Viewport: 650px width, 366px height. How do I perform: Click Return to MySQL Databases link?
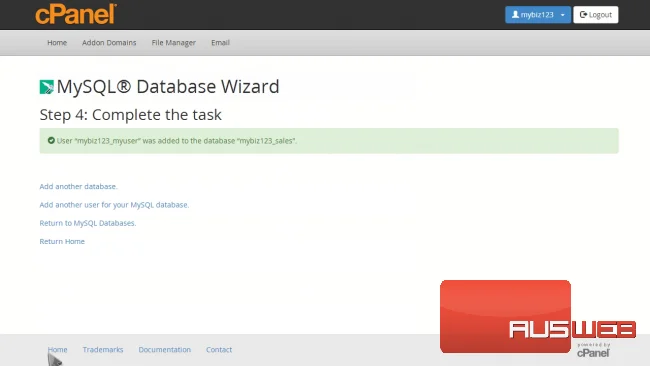[87, 223]
